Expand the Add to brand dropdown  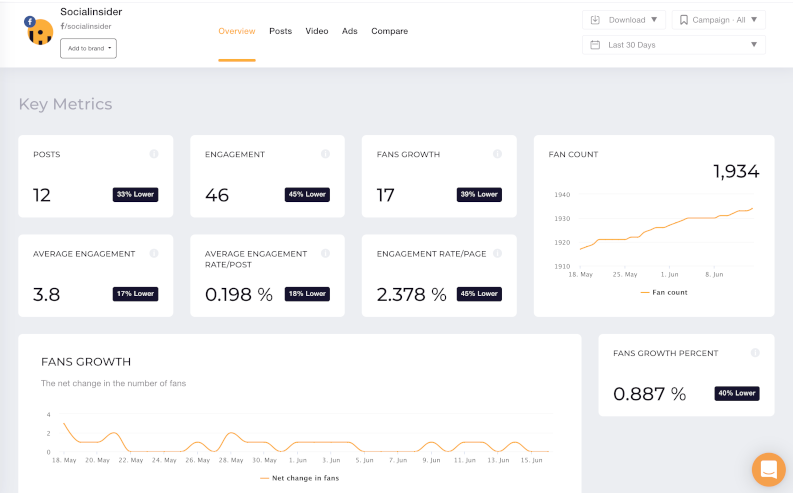tap(88, 48)
